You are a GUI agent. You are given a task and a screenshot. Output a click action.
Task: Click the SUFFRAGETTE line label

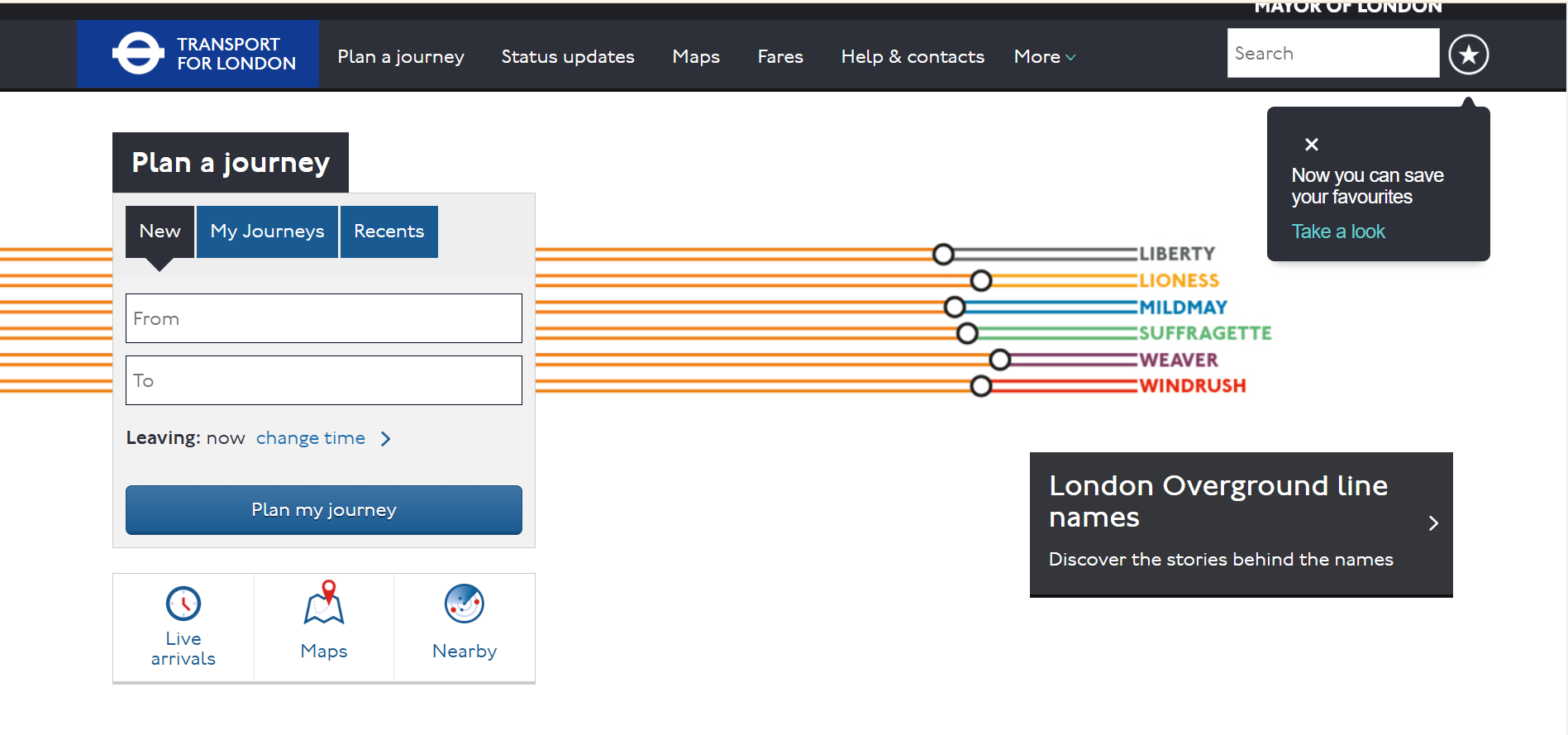point(1205,333)
